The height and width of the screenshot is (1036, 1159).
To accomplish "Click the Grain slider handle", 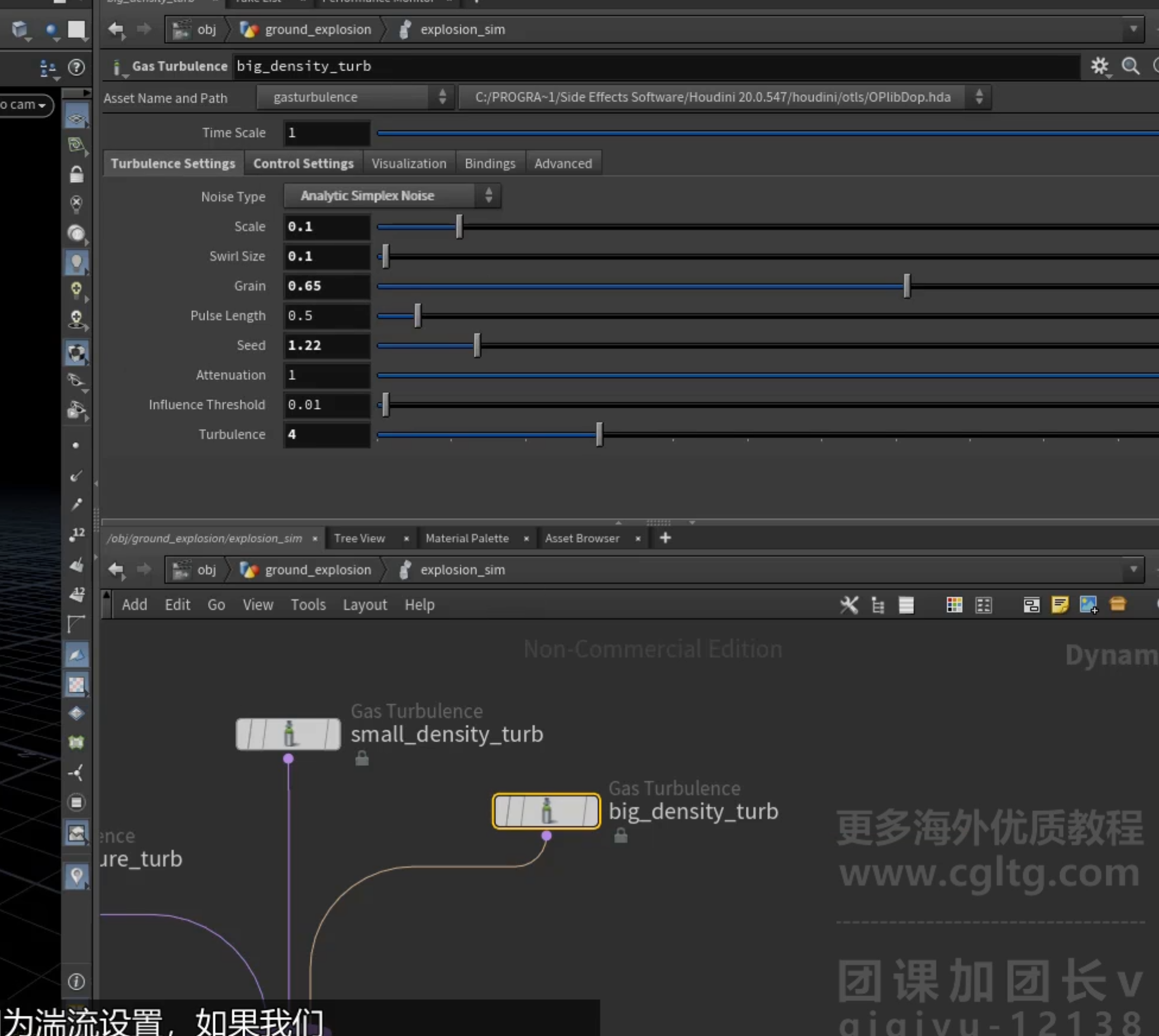I will click(907, 286).
